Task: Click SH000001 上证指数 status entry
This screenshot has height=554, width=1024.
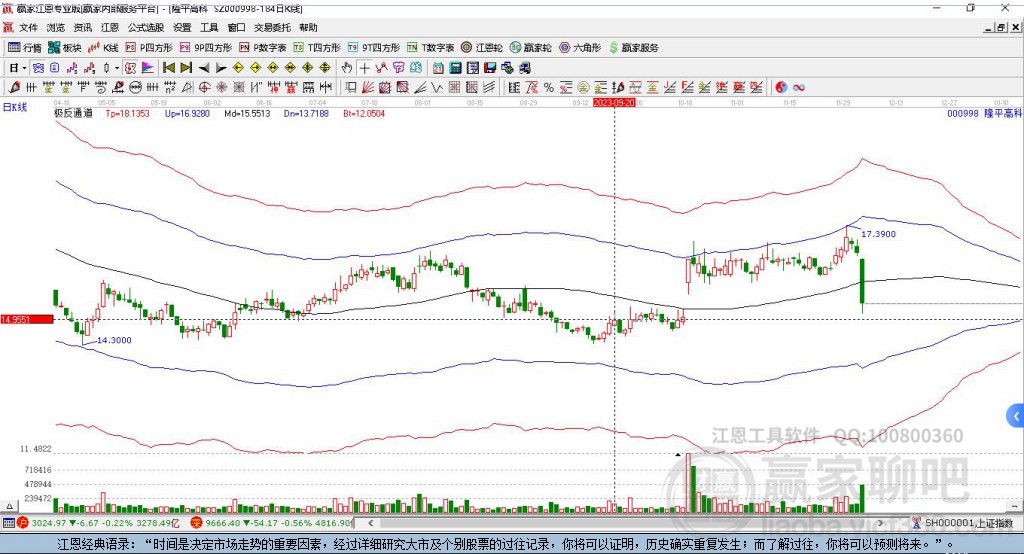Action: click(x=969, y=523)
